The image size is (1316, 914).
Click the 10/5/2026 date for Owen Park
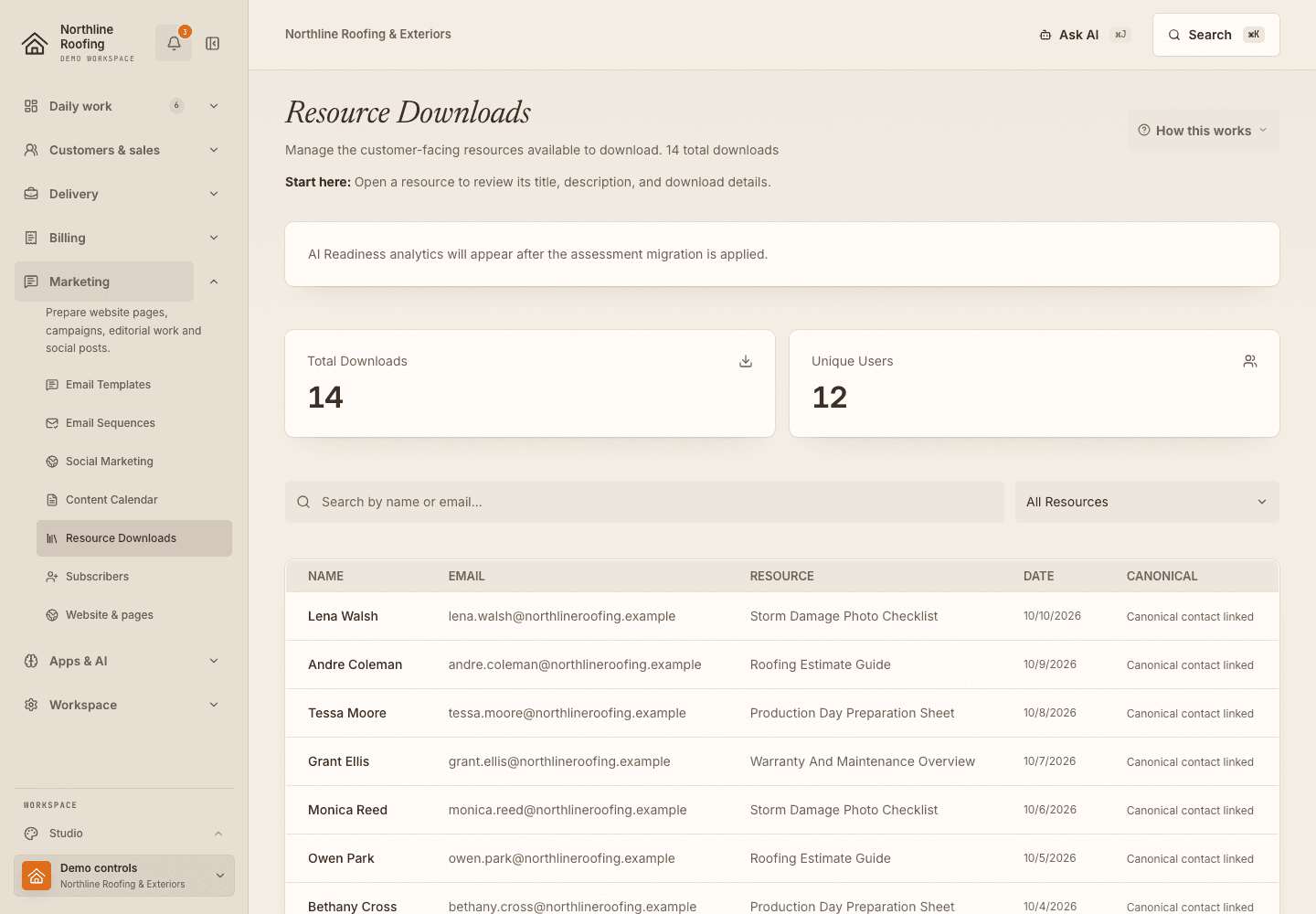1050,858
